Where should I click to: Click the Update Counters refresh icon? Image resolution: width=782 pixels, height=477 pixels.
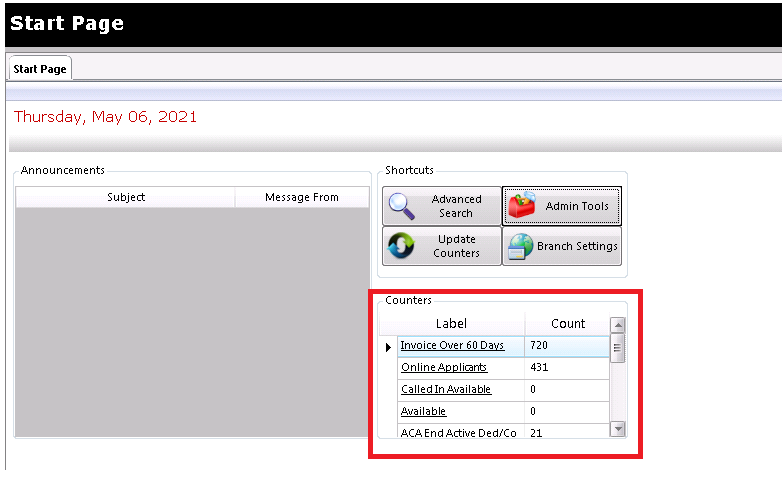402,246
